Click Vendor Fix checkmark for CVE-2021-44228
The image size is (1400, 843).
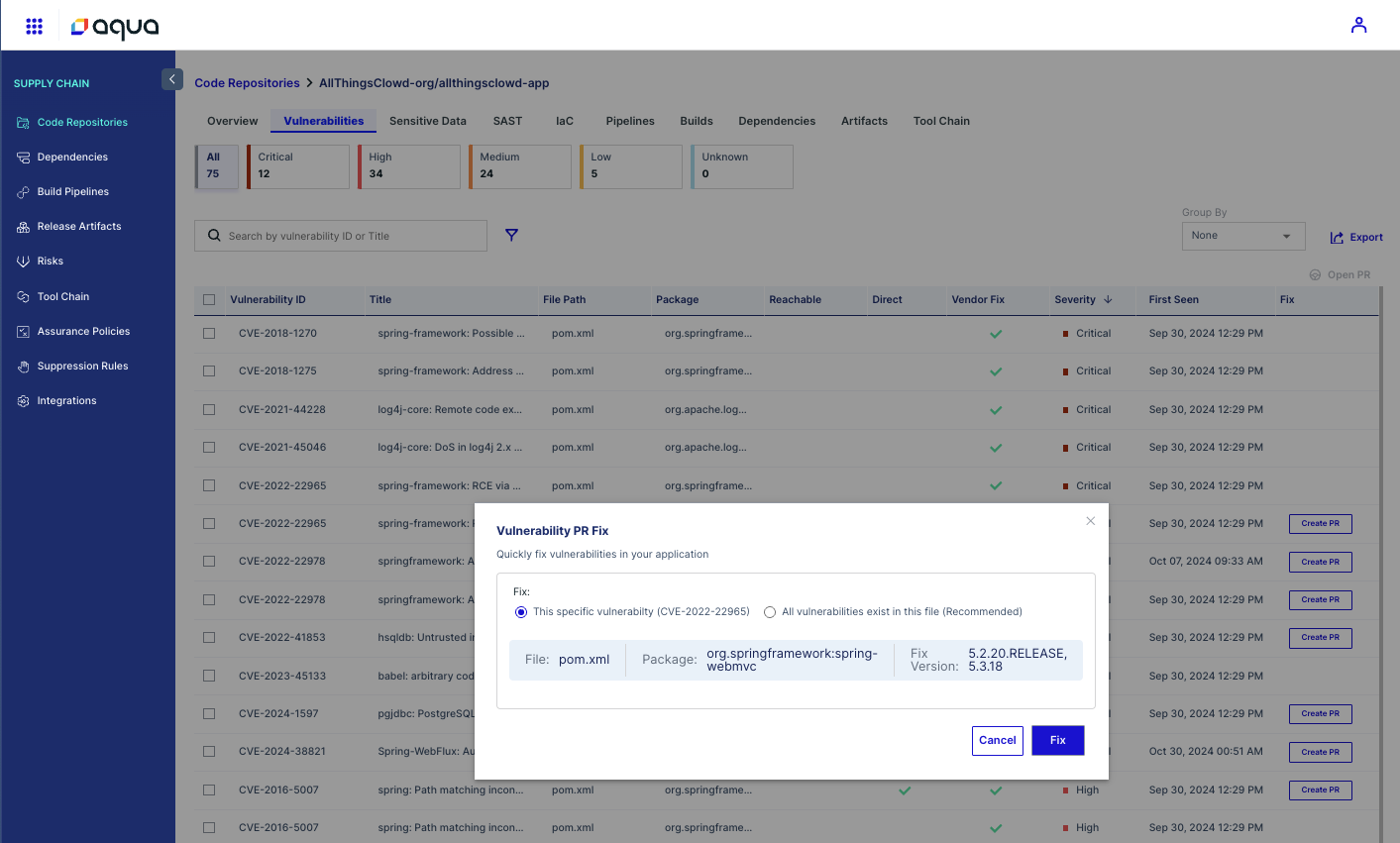click(x=996, y=410)
